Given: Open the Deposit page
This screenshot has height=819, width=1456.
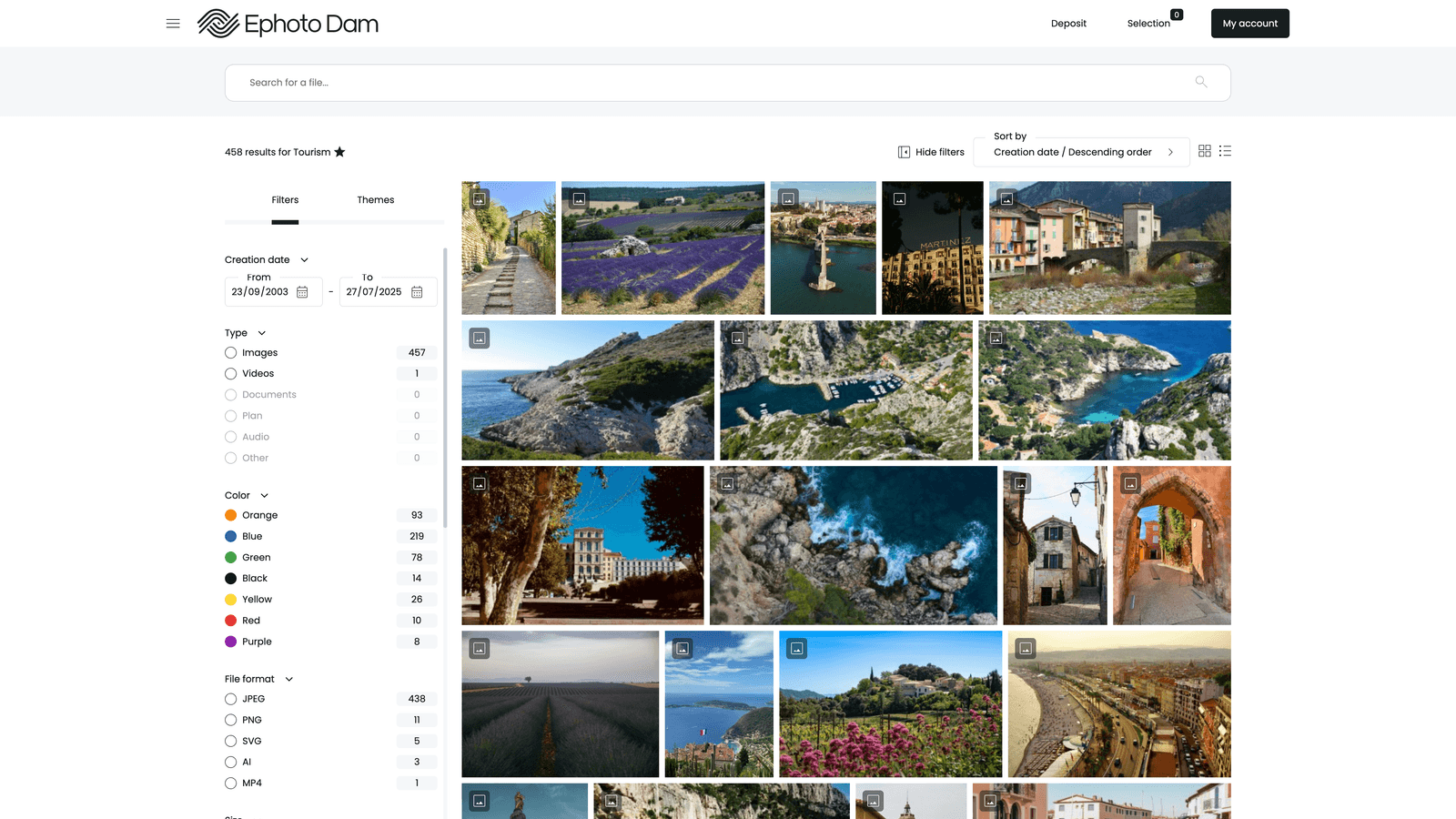Looking at the screenshot, I should [x=1068, y=24].
